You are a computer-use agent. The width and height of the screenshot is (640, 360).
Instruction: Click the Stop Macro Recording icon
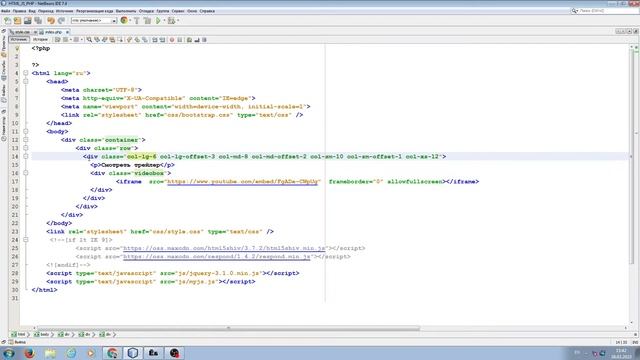[180, 40]
